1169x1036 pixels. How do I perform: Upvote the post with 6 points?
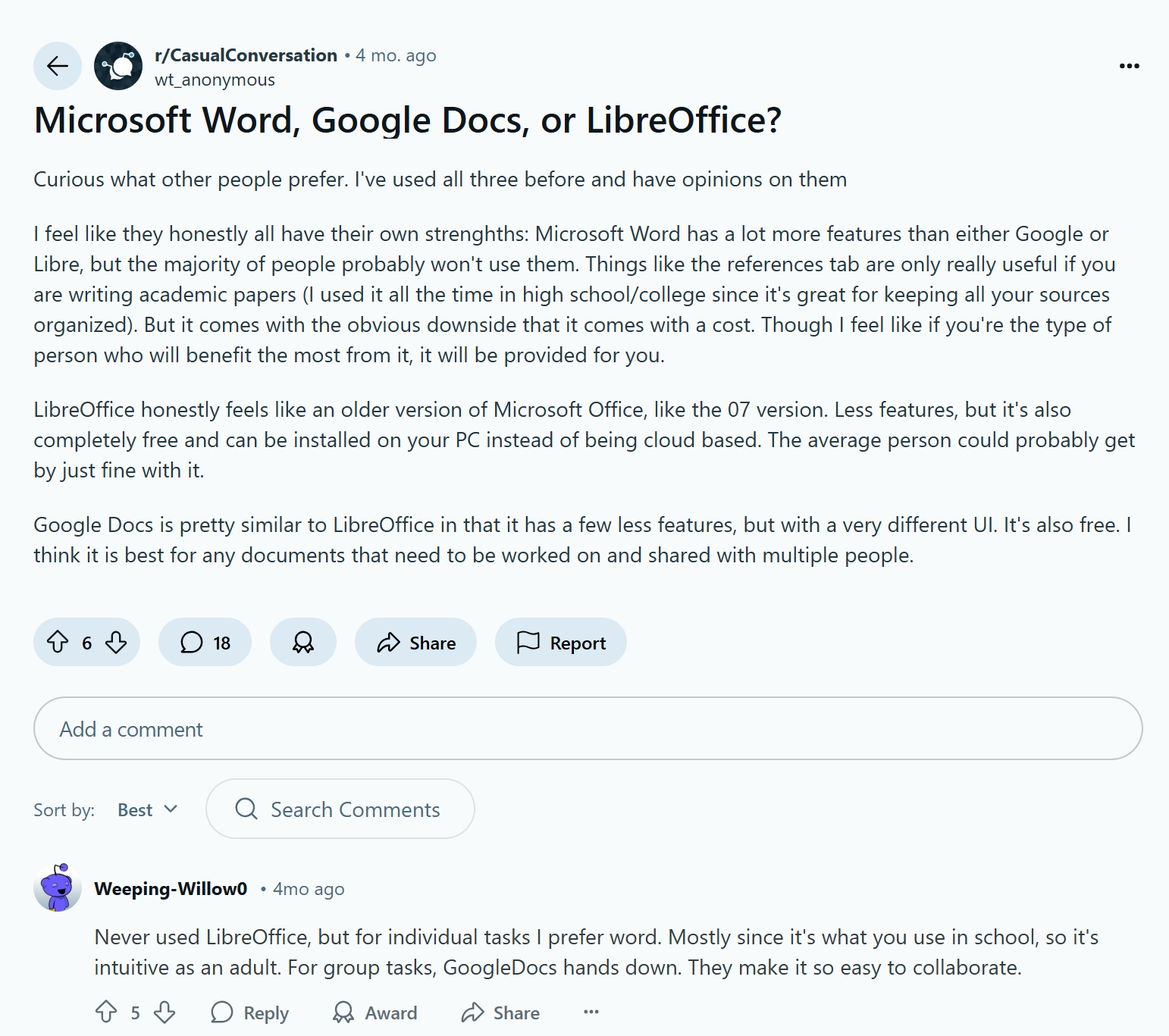[x=58, y=642]
